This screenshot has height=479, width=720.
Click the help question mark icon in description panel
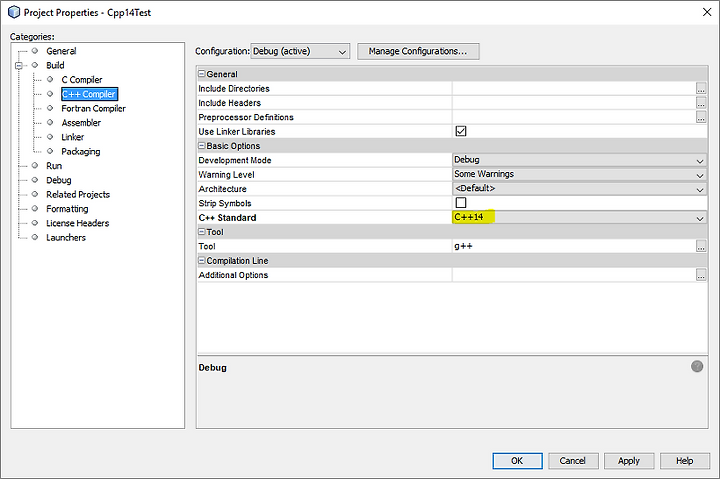click(697, 366)
